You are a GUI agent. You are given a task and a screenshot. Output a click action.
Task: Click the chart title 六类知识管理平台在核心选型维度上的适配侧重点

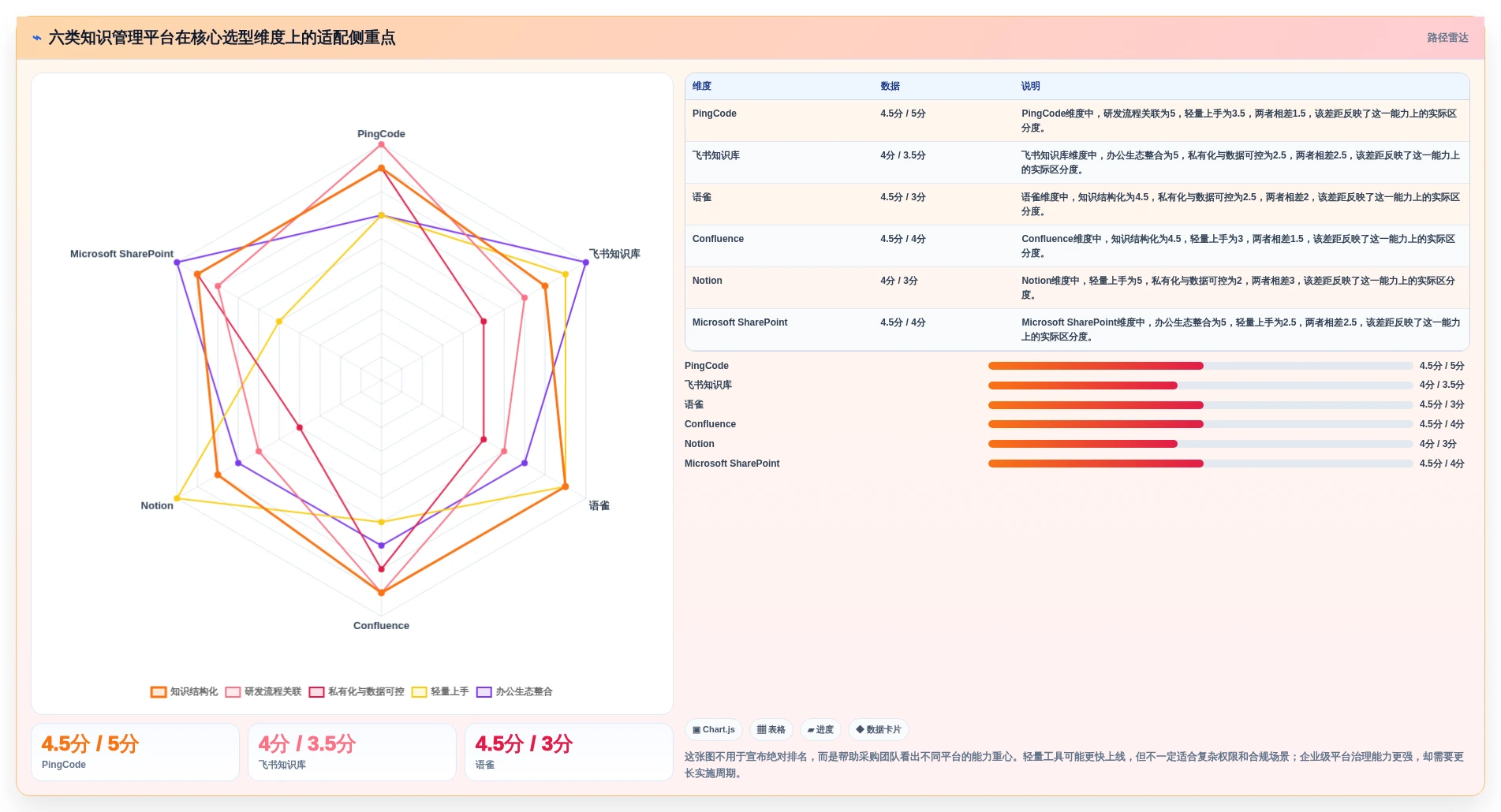[222, 38]
